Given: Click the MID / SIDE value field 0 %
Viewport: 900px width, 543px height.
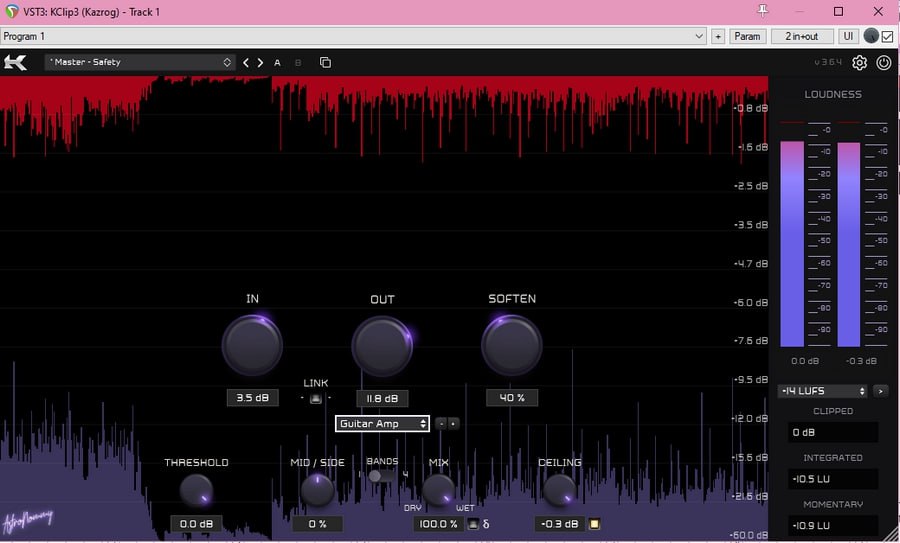Looking at the screenshot, I should (x=317, y=524).
